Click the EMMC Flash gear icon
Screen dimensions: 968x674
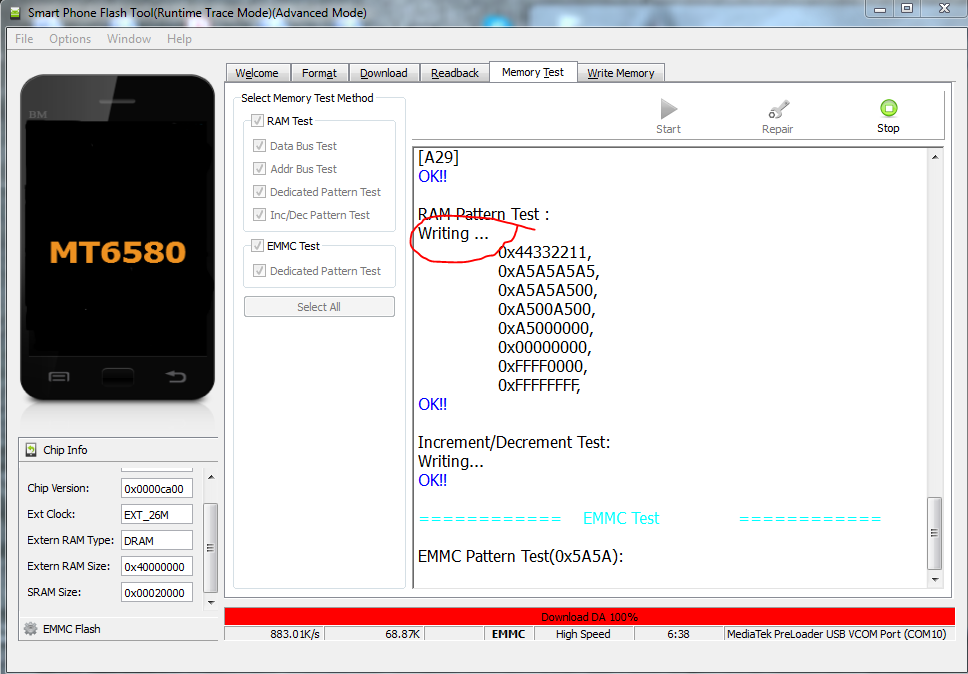30,629
